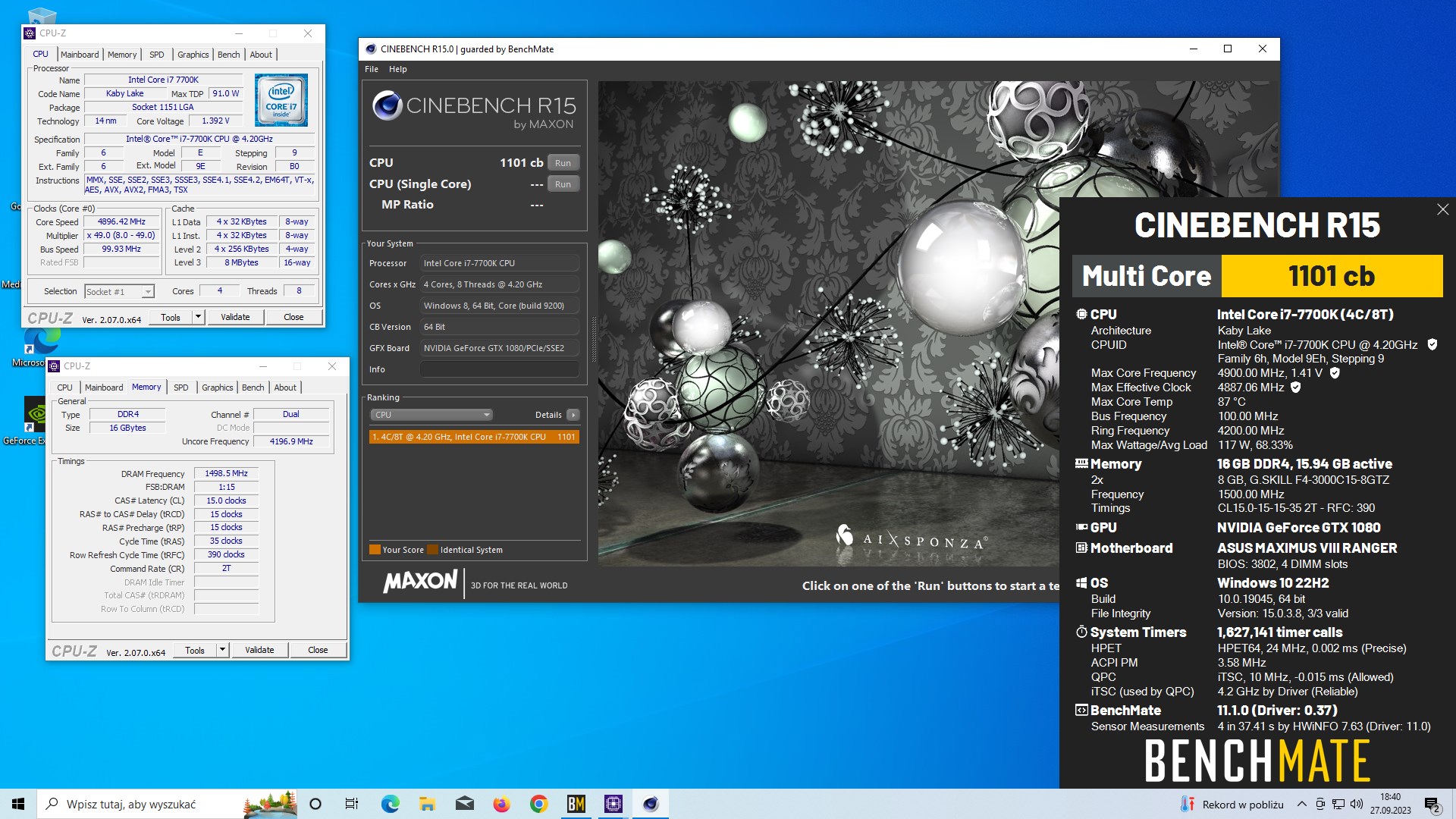Click Close button in lower CPU-Z Memory window
The width and height of the screenshot is (1456, 819).
click(318, 650)
